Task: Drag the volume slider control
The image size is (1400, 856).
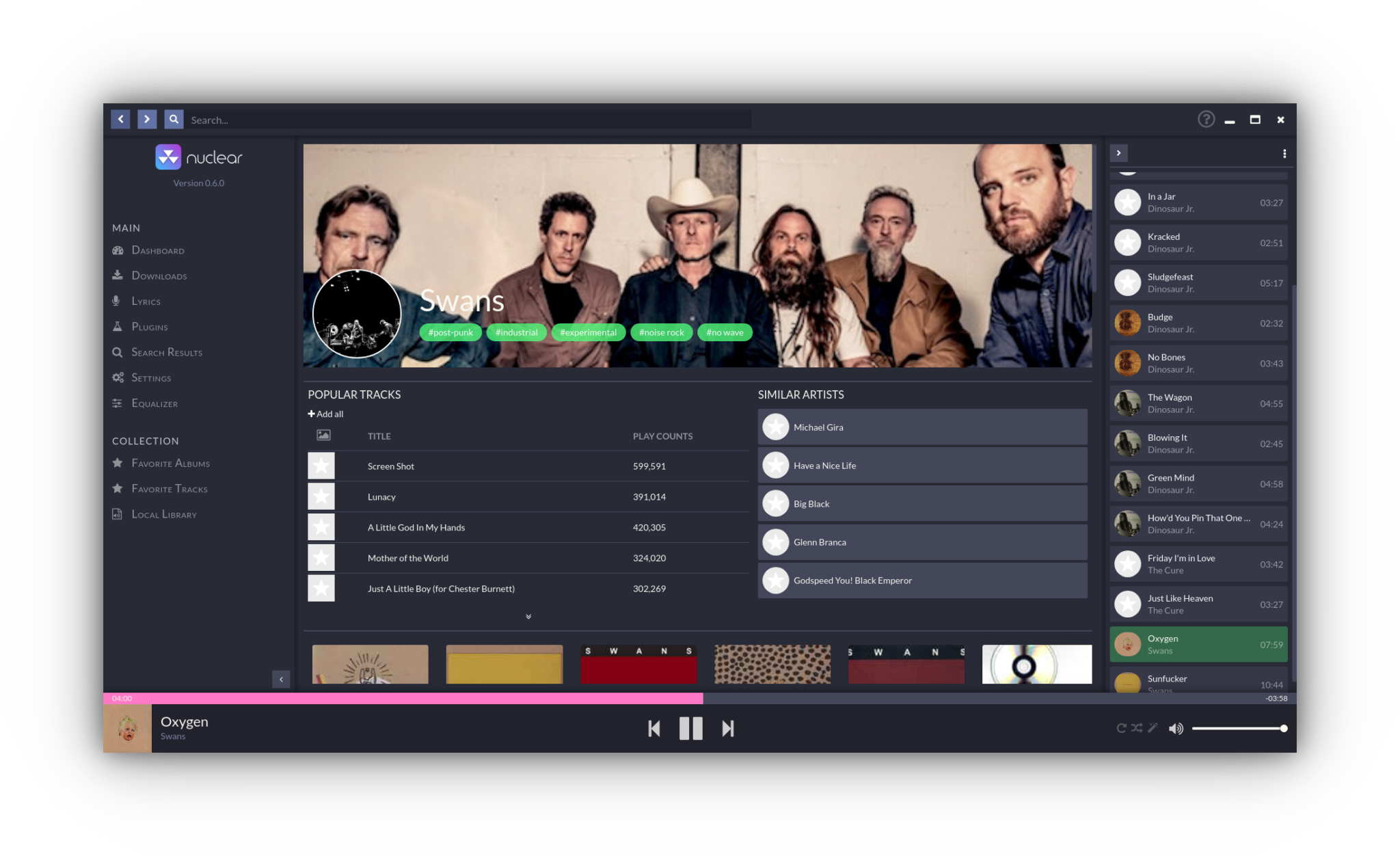Action: coord(1281,727)
